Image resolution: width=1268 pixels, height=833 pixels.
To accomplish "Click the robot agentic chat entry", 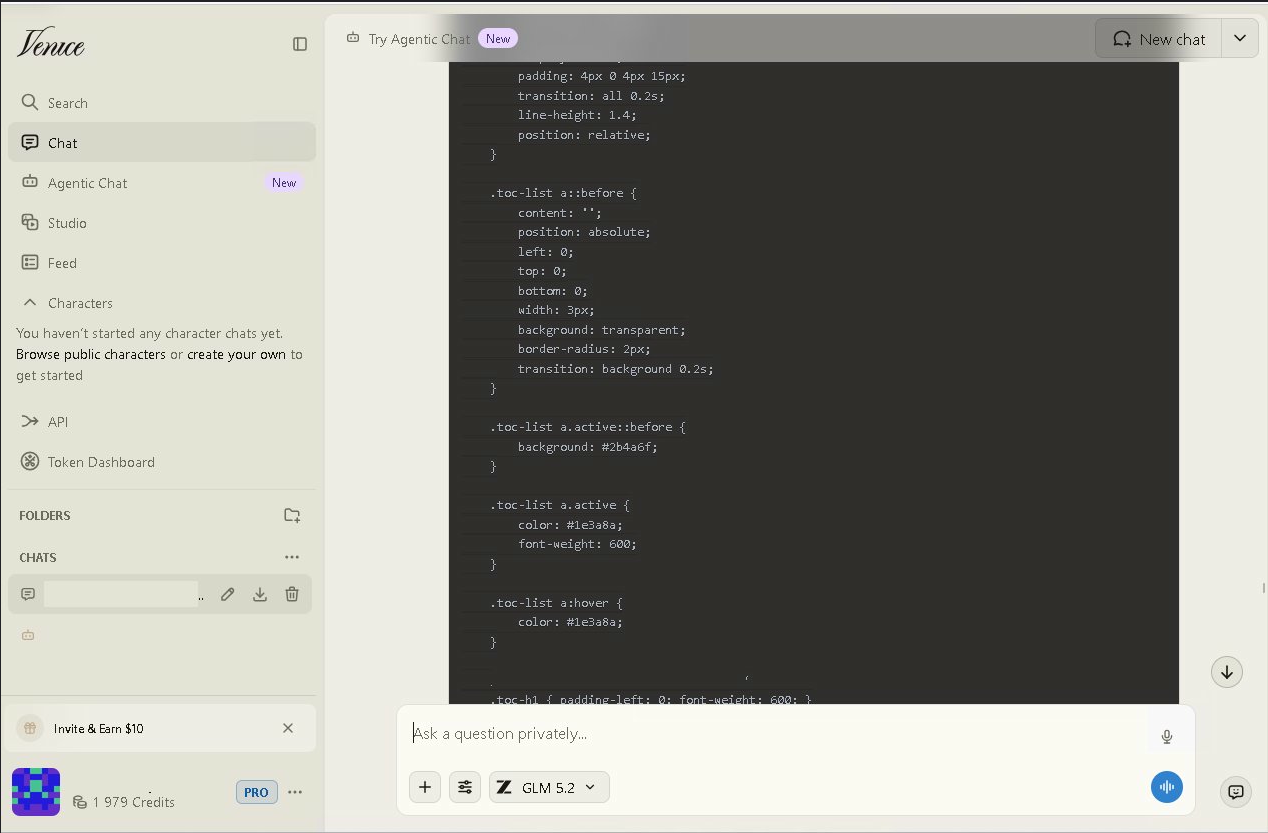I will (28, 635).
